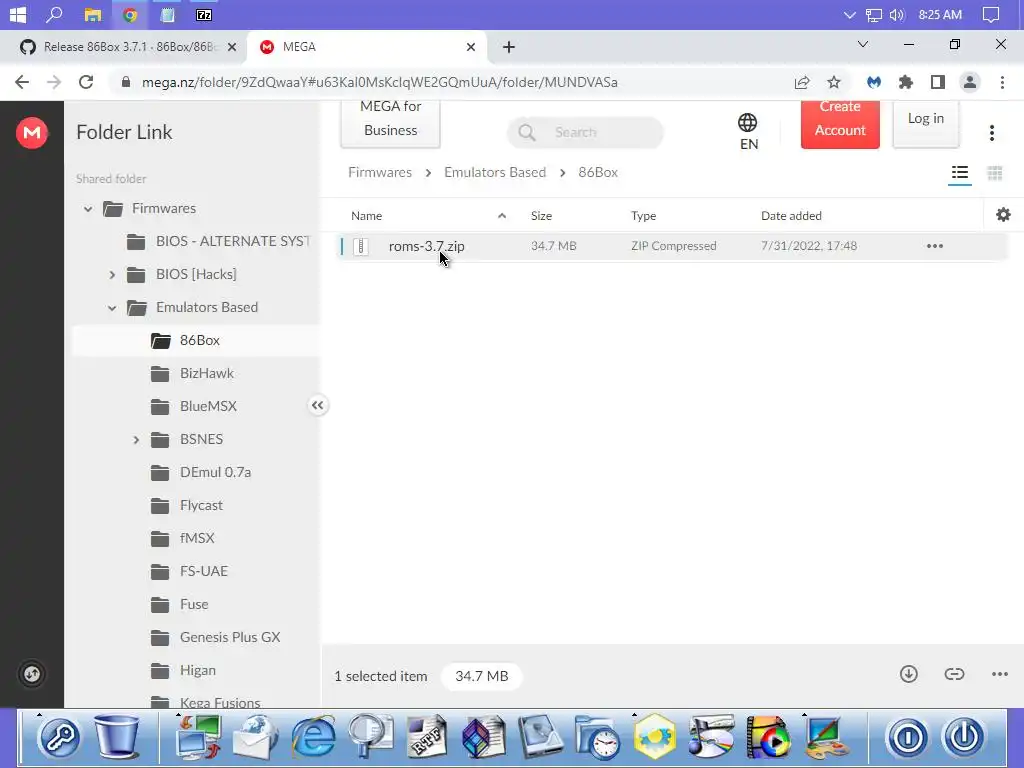Click the get link icon in bottom bar
The height and width of the screenshot is (768, 1024).
point(954,674)
